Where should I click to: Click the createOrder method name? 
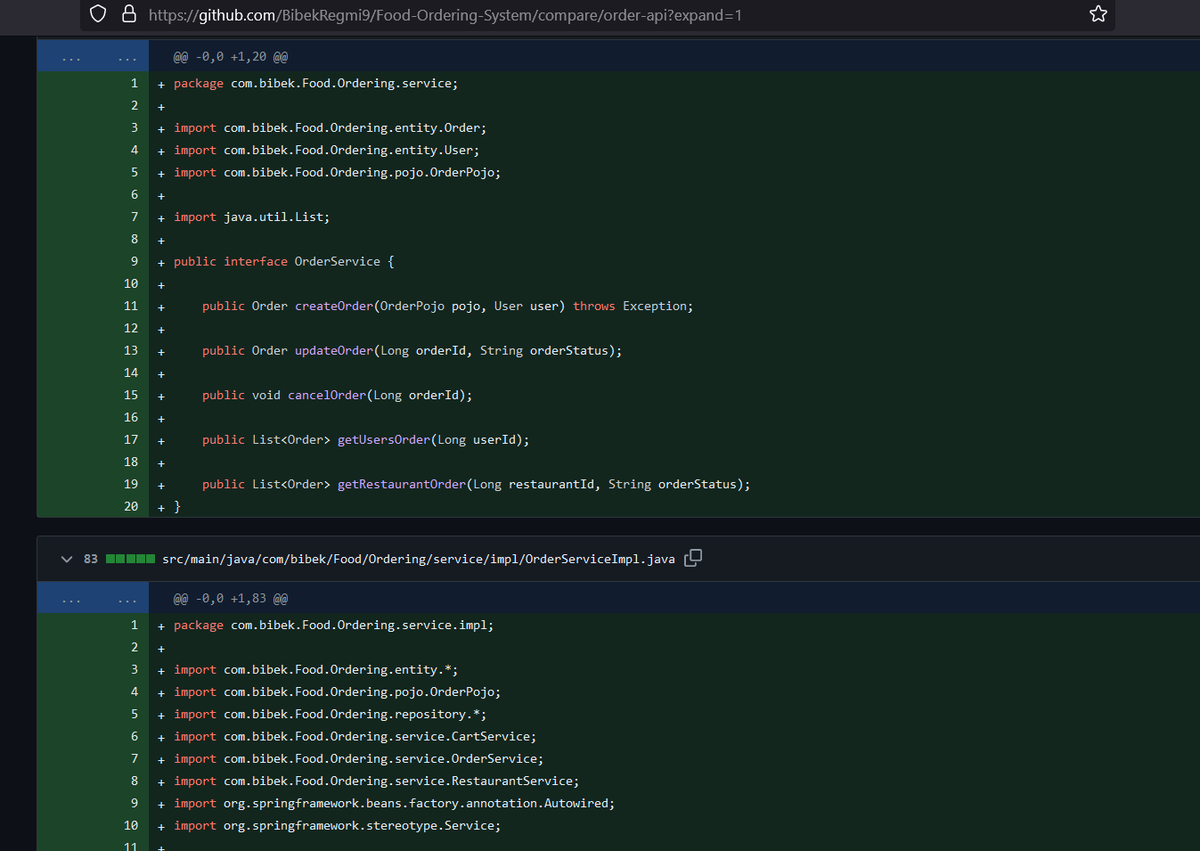[334, 306]
